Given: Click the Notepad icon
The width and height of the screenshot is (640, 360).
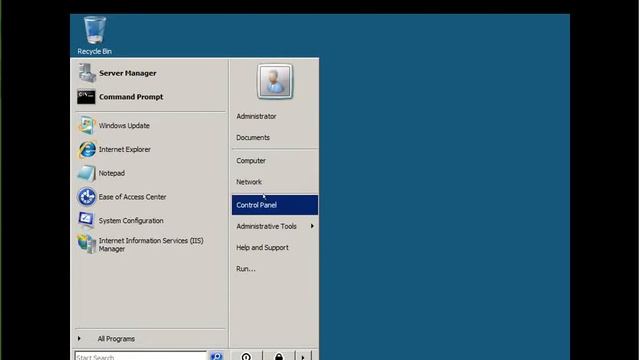Looking at the screenshot, I should click(87, 173).
